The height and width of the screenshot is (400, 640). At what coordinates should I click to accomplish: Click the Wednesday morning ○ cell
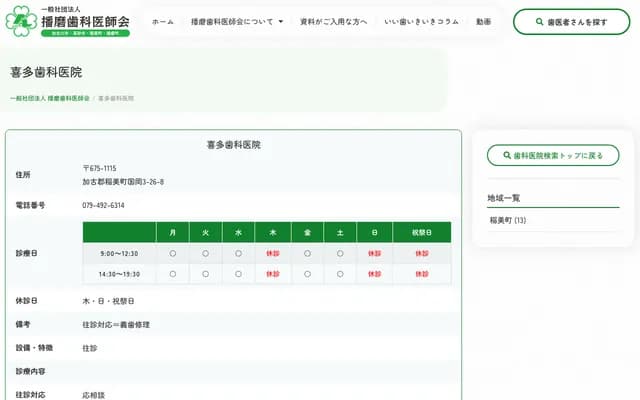tap(238, 253)
